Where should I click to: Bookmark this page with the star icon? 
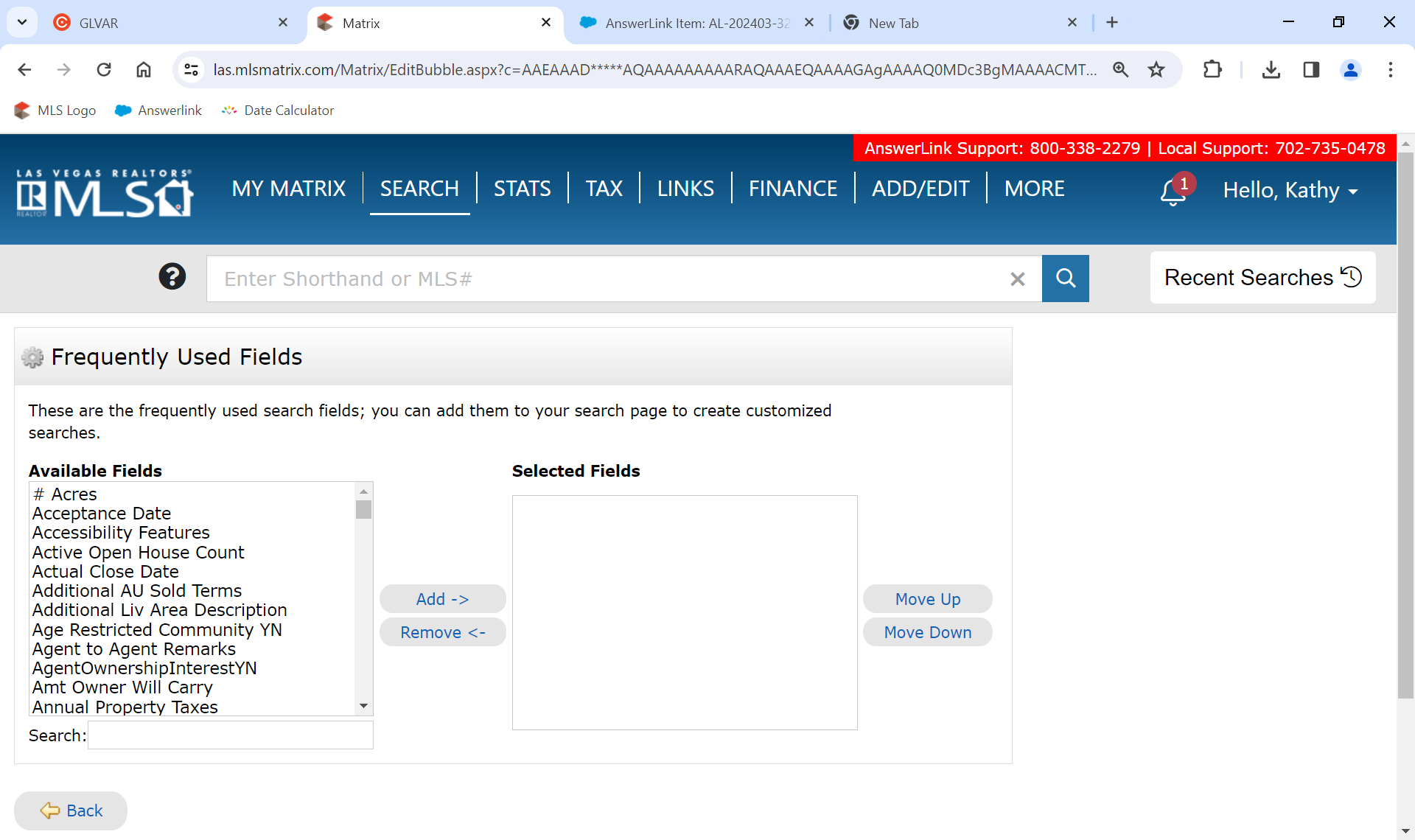pos(1156,70)
